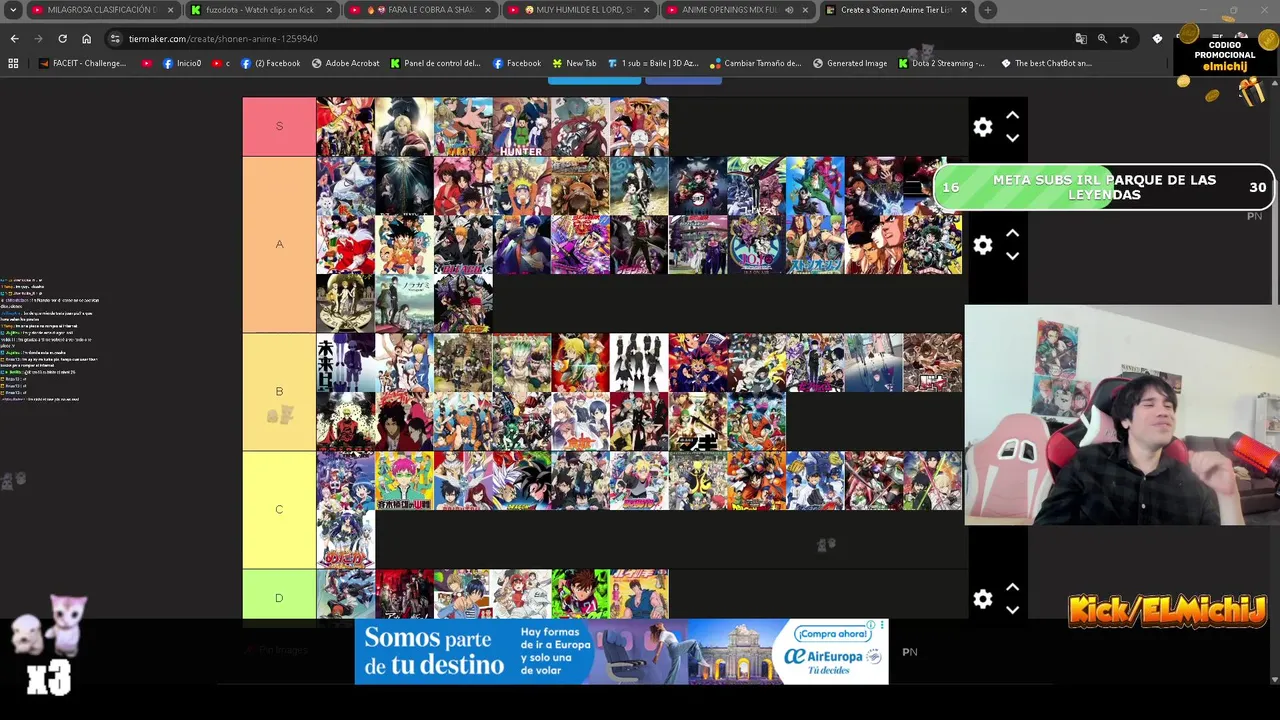Select the last anime image in D tier
Image resolution: width=1280 pixels, height=720 pixels.
(639, 595)
